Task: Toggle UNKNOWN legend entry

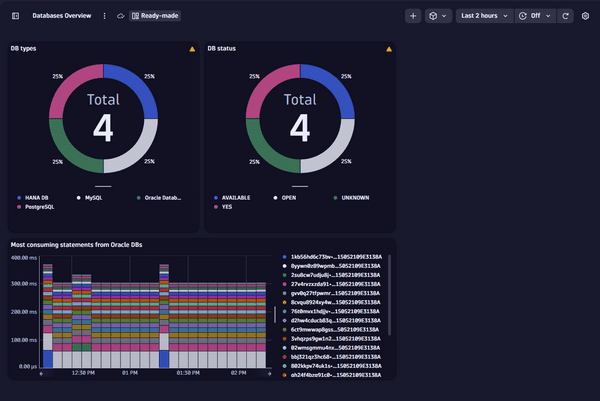Action: [x=352, y=198]
